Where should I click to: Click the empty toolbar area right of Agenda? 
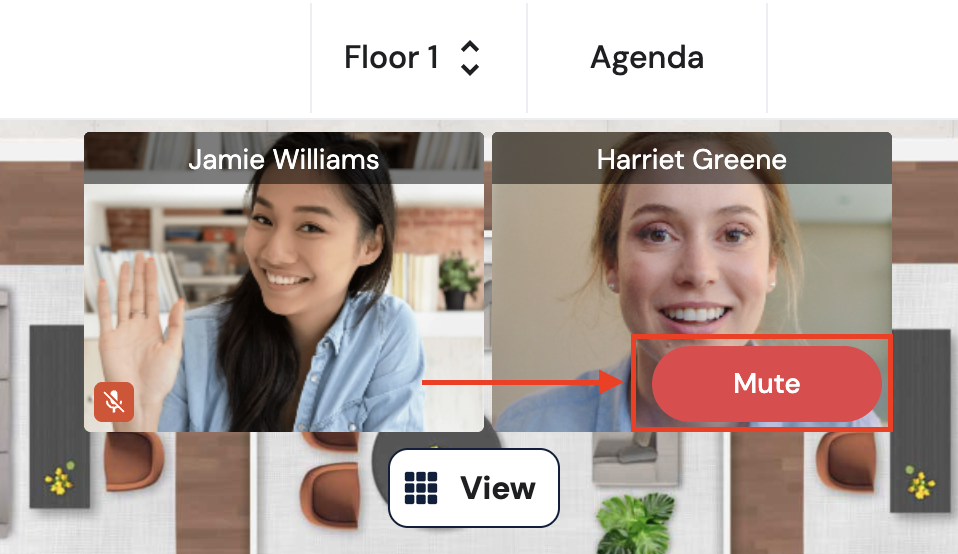[862, 58]
